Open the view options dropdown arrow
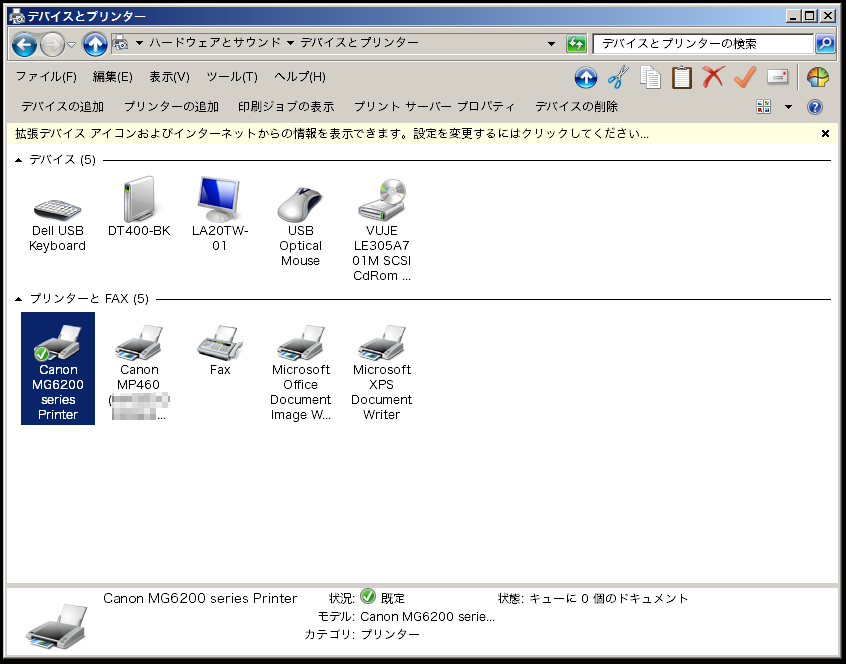The width and height of the screenshot is (846, 664). [788, 107]
